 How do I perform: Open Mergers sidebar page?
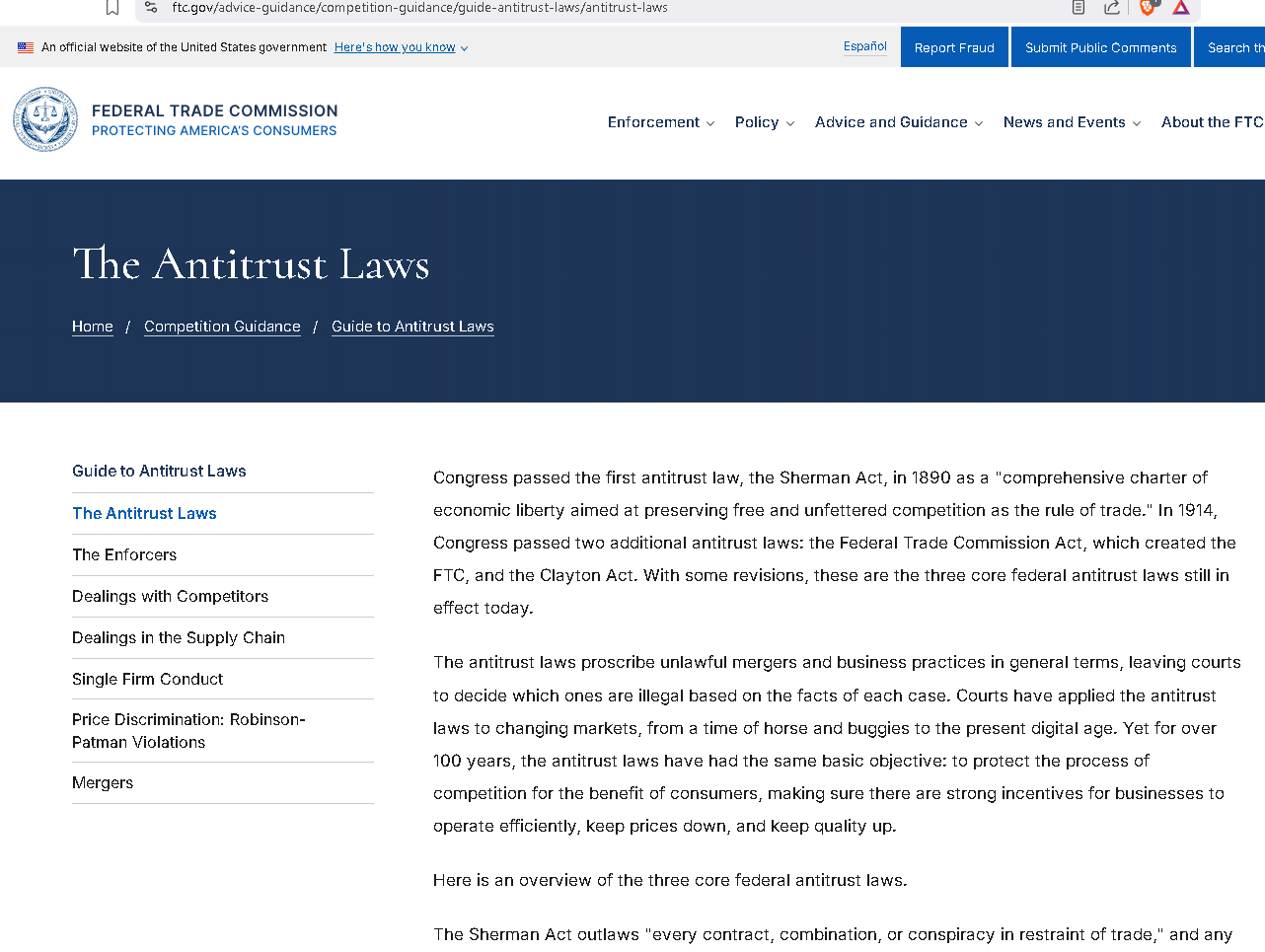pos(103,782)
